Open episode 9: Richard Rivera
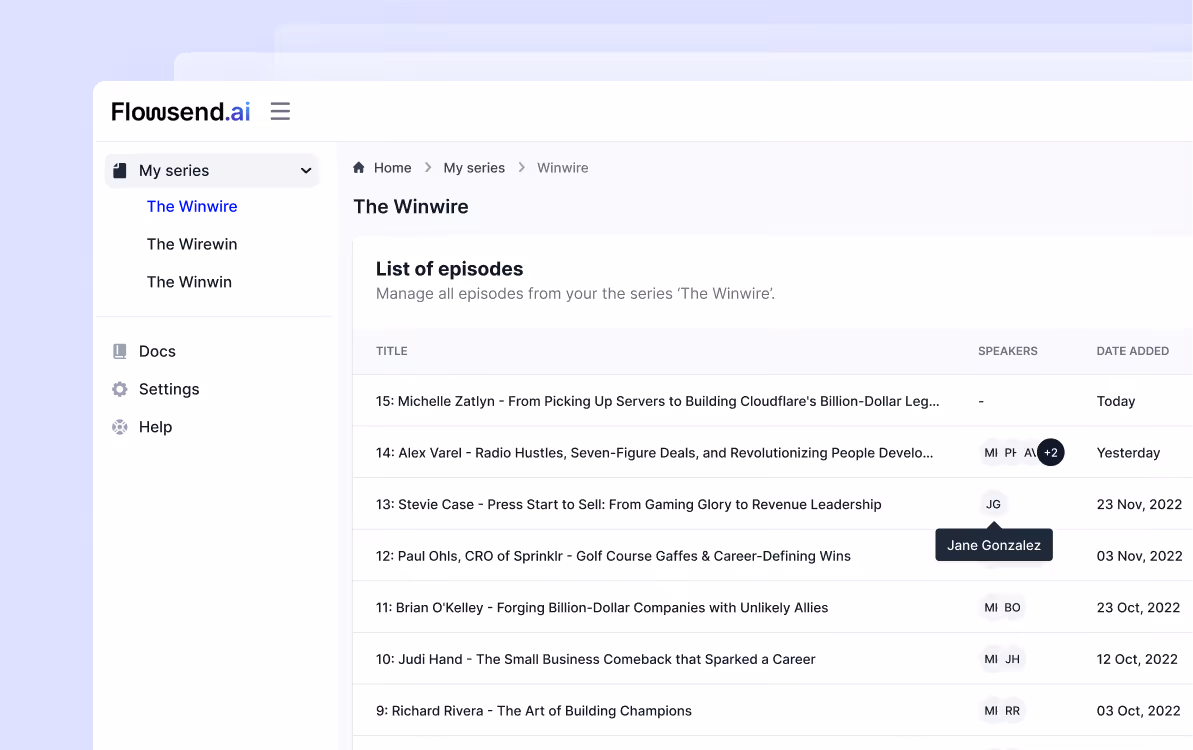 [x=534, y=711]
